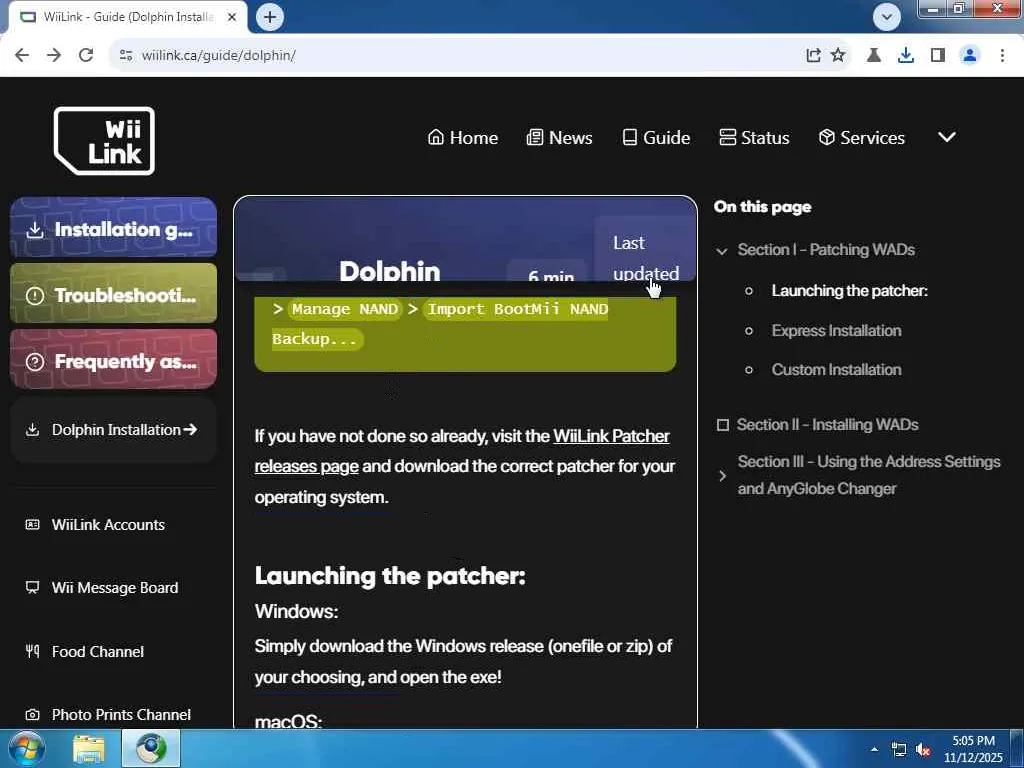The height and width of the screenshot is (768, 1024).
Task: Bookmark this page with the star
Action: 838,55
